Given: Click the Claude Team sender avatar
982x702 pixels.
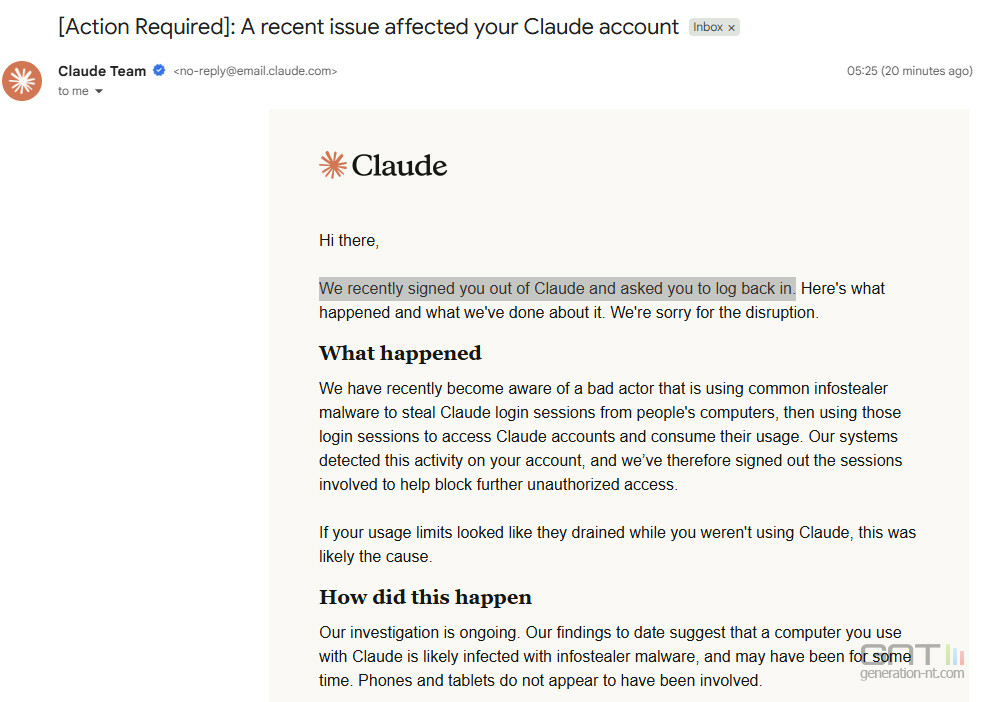Looking at the screenshot, I should 22,81.
